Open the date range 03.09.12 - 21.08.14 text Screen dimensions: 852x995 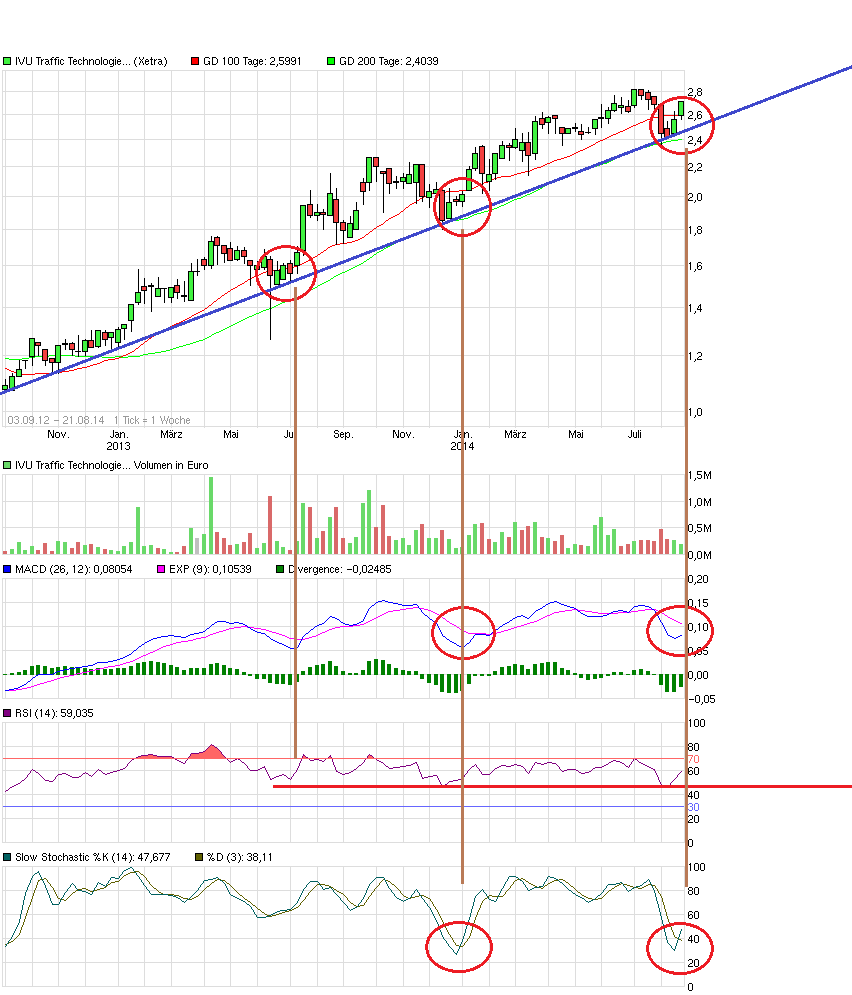(x=58, y=419)
